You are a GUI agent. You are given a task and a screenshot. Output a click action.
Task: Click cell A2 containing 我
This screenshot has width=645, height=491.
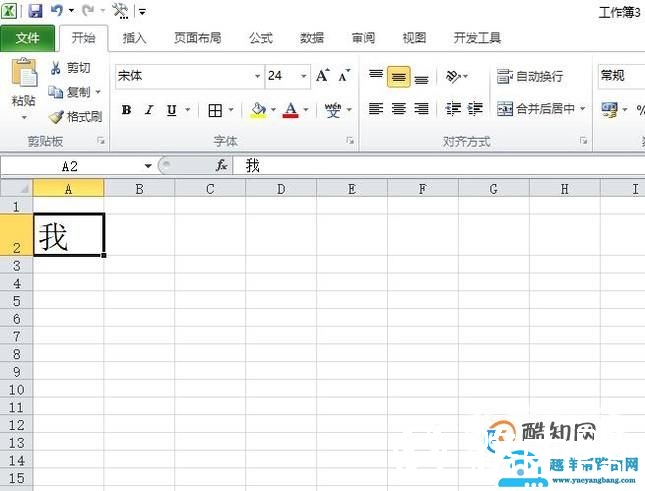click(x=68, y=234)
